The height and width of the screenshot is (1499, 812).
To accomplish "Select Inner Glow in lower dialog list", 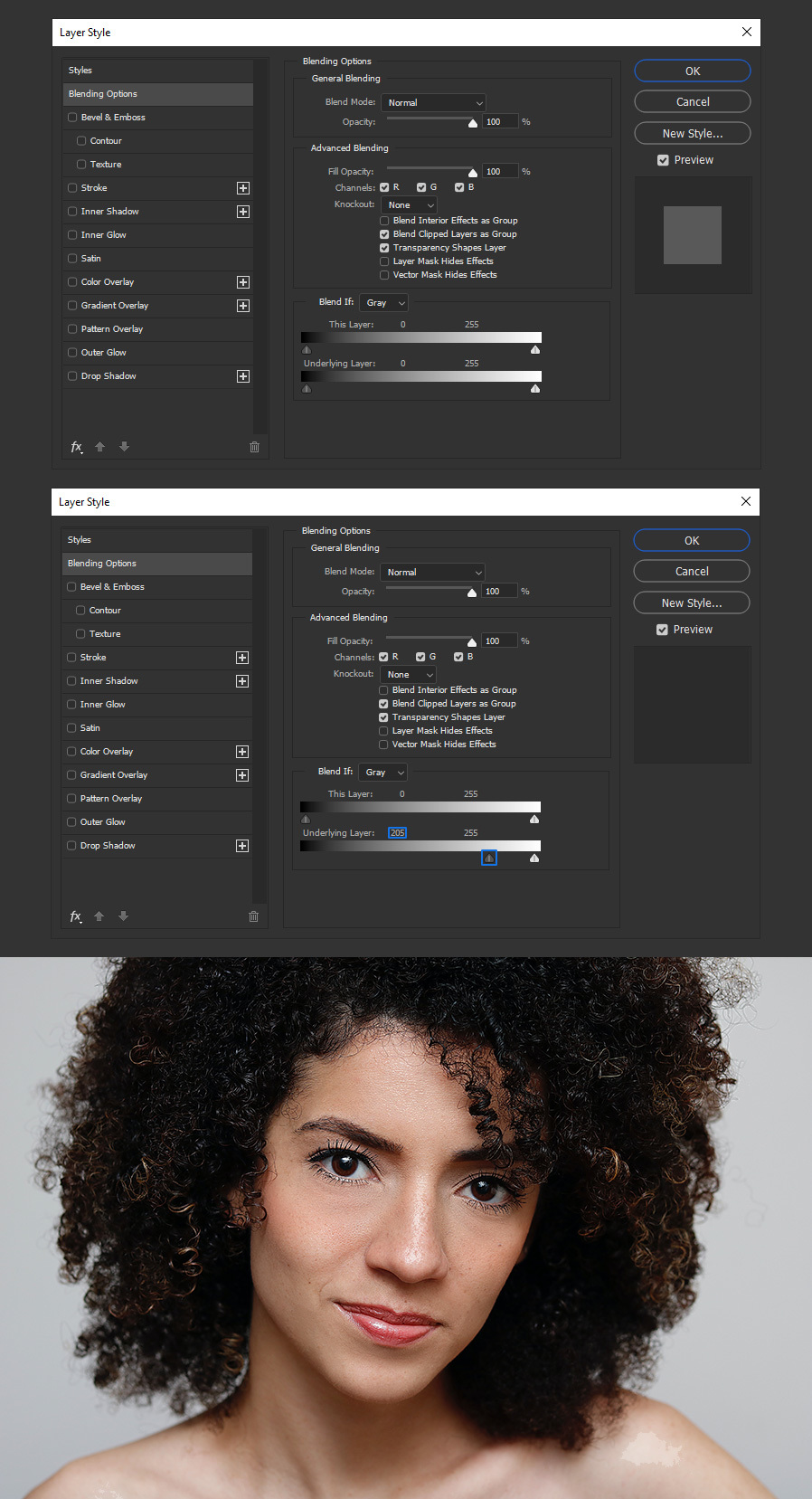I will (157, 705).
